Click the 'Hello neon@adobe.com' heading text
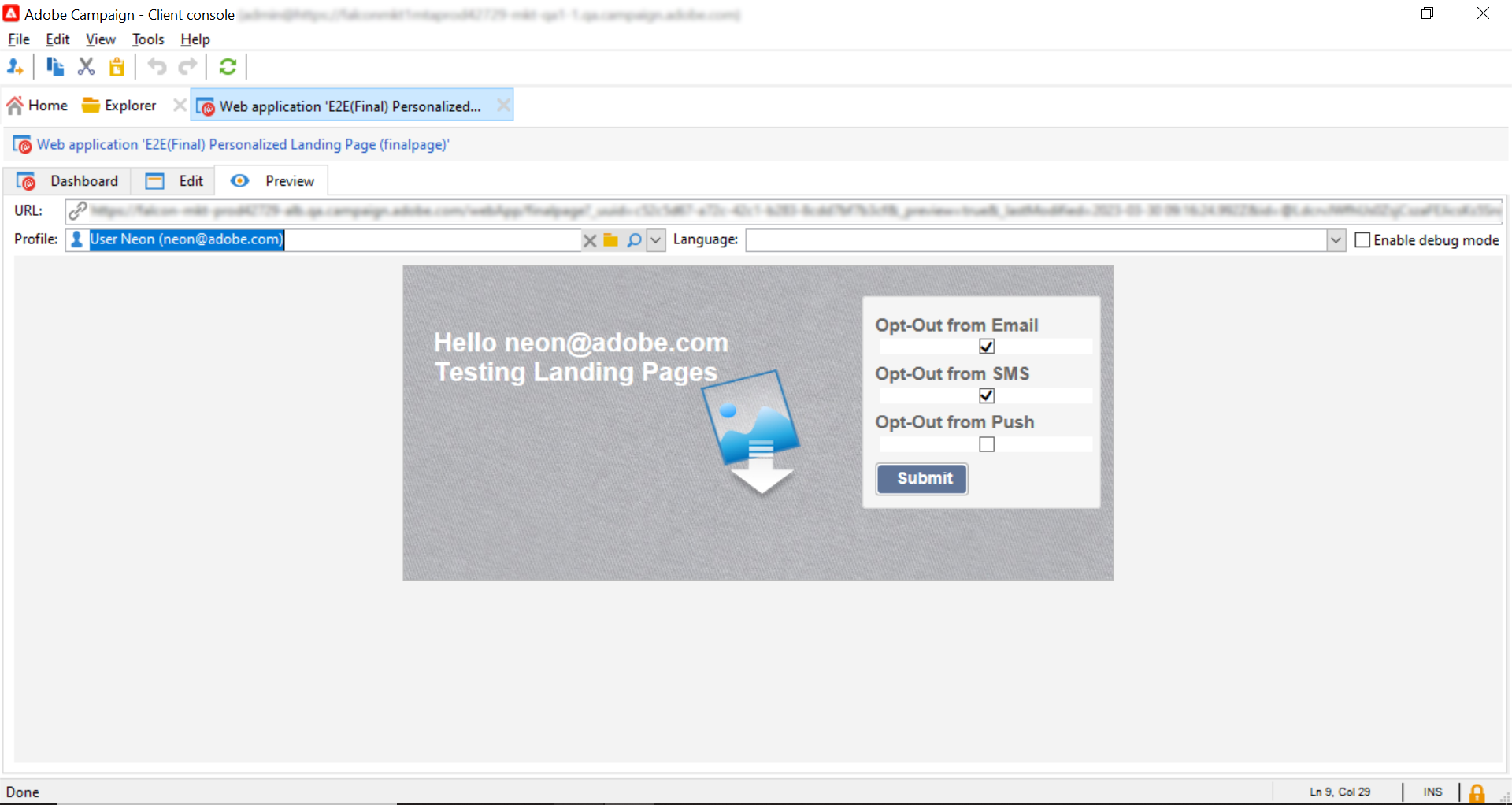Viewport: 1512px width, 805px height. (x=581, y=343)
